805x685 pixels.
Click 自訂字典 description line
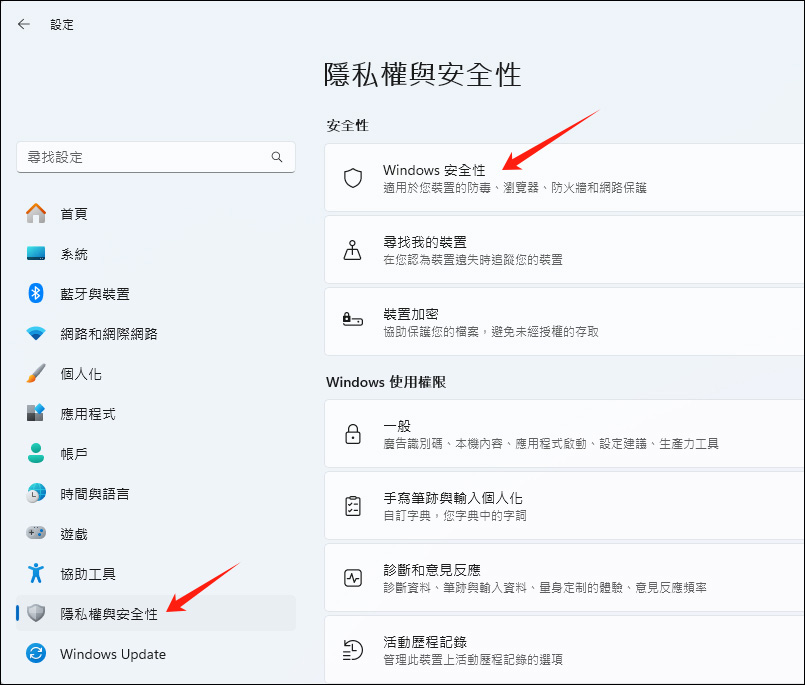coord(455,516)
